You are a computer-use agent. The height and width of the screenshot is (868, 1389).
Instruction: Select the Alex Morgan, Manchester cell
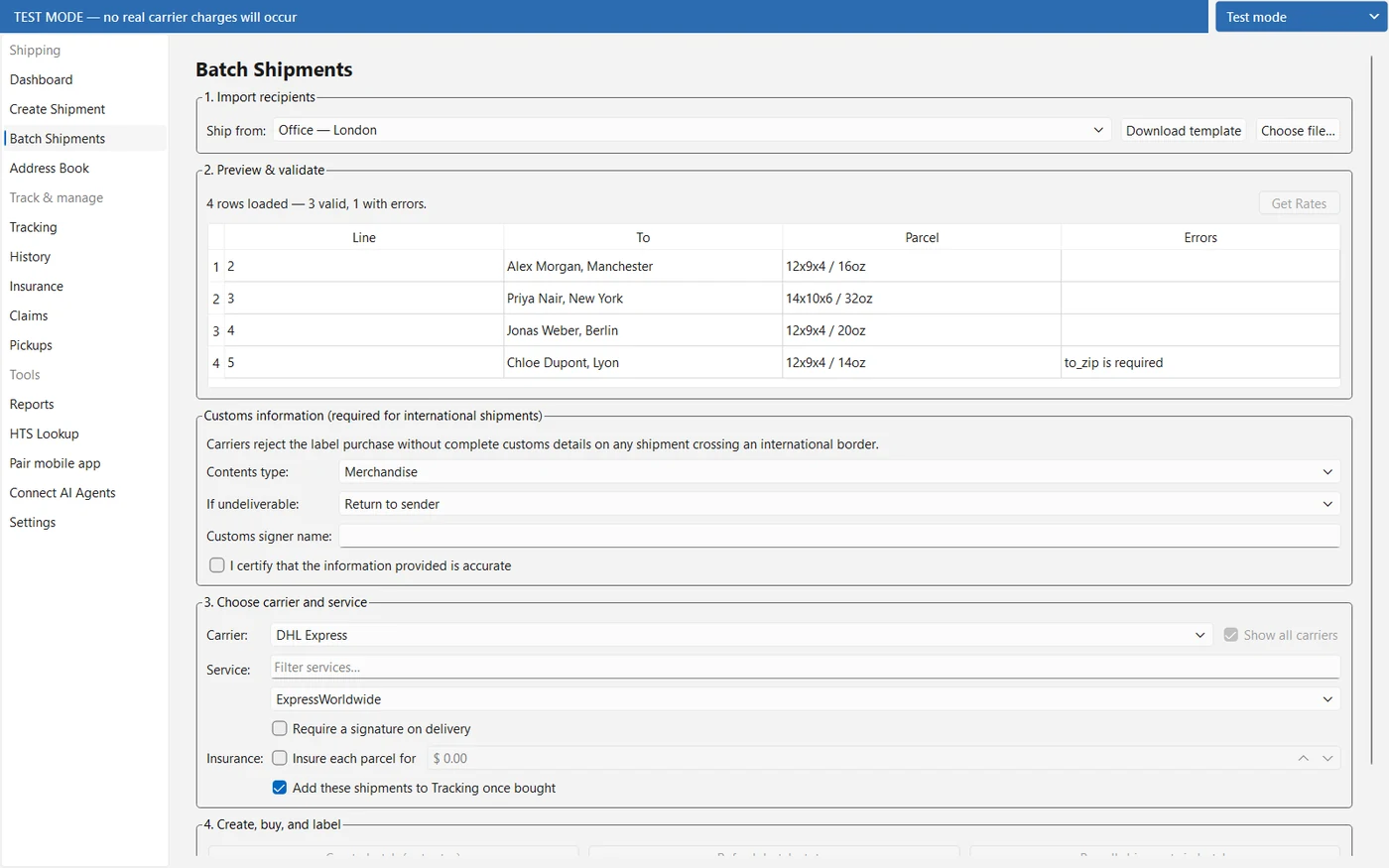[x=643, y=266]
